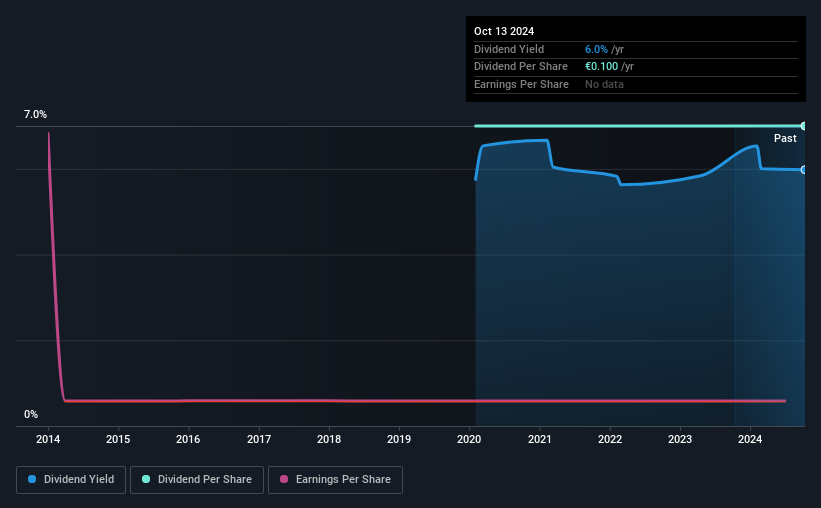The width and height of the screenshot is (821, 508).
Task: Click the pink Earnings Per Share legend dot
Action: 284,479
